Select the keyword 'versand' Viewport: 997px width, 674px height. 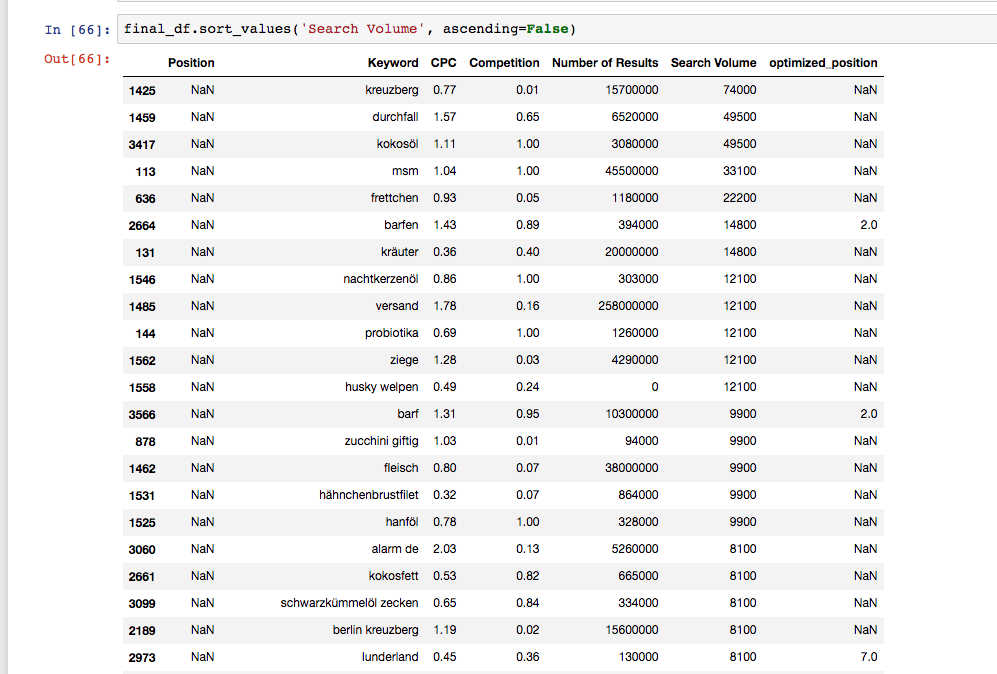[x=397, y=306]
